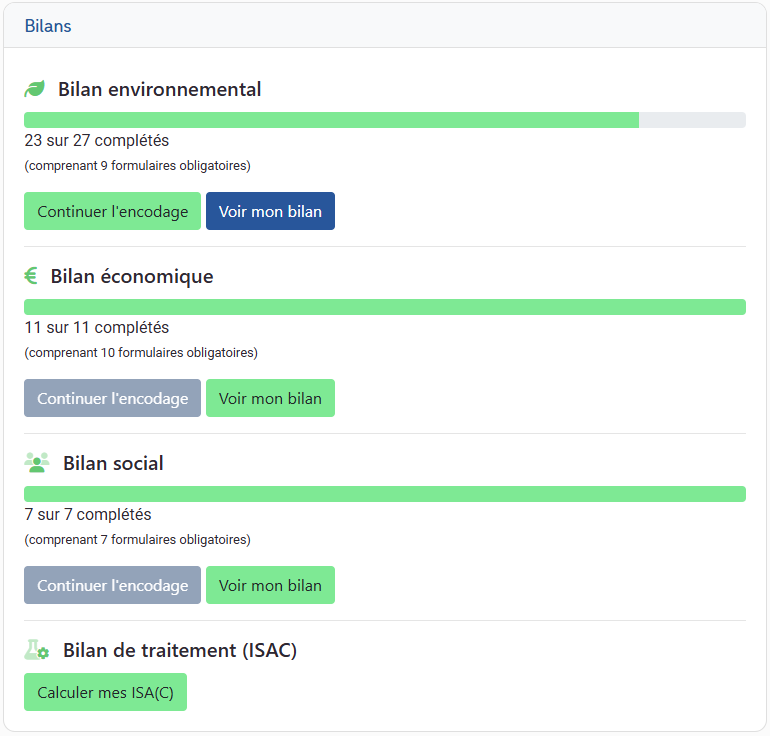Open Voir mon bilan for social
770x736 pixels.
coord(270,585)
